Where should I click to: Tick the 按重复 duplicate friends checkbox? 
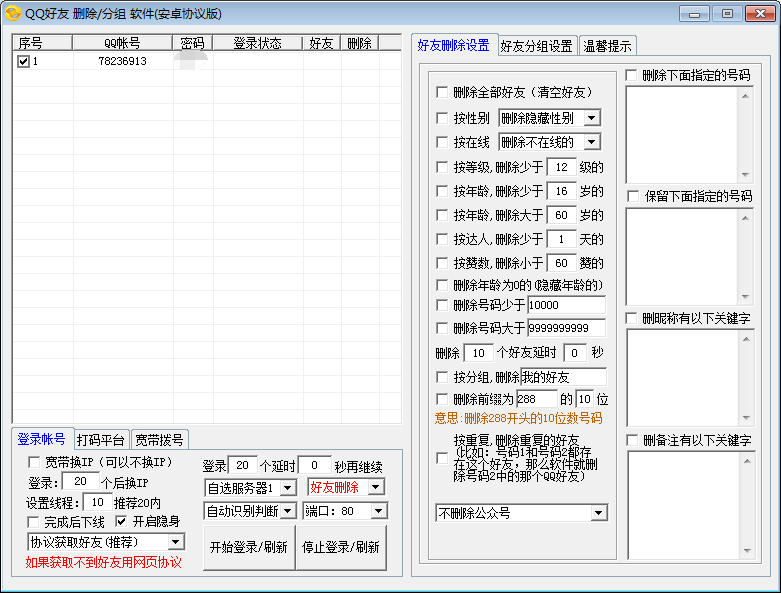point(441,458)
